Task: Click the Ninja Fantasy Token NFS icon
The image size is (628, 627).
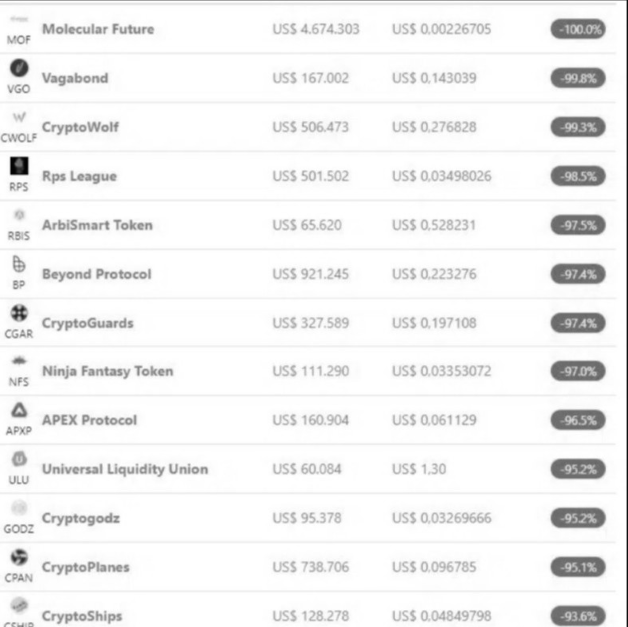Action: click(18, 361)
